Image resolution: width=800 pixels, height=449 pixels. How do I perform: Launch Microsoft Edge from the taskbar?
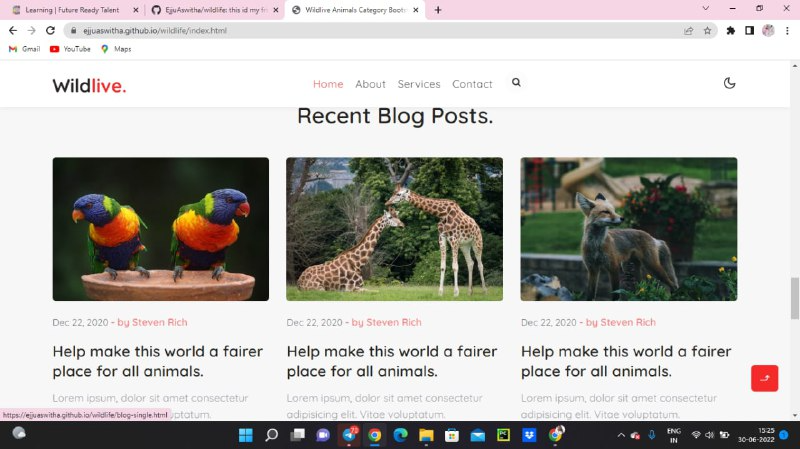[x=401, y=435]
